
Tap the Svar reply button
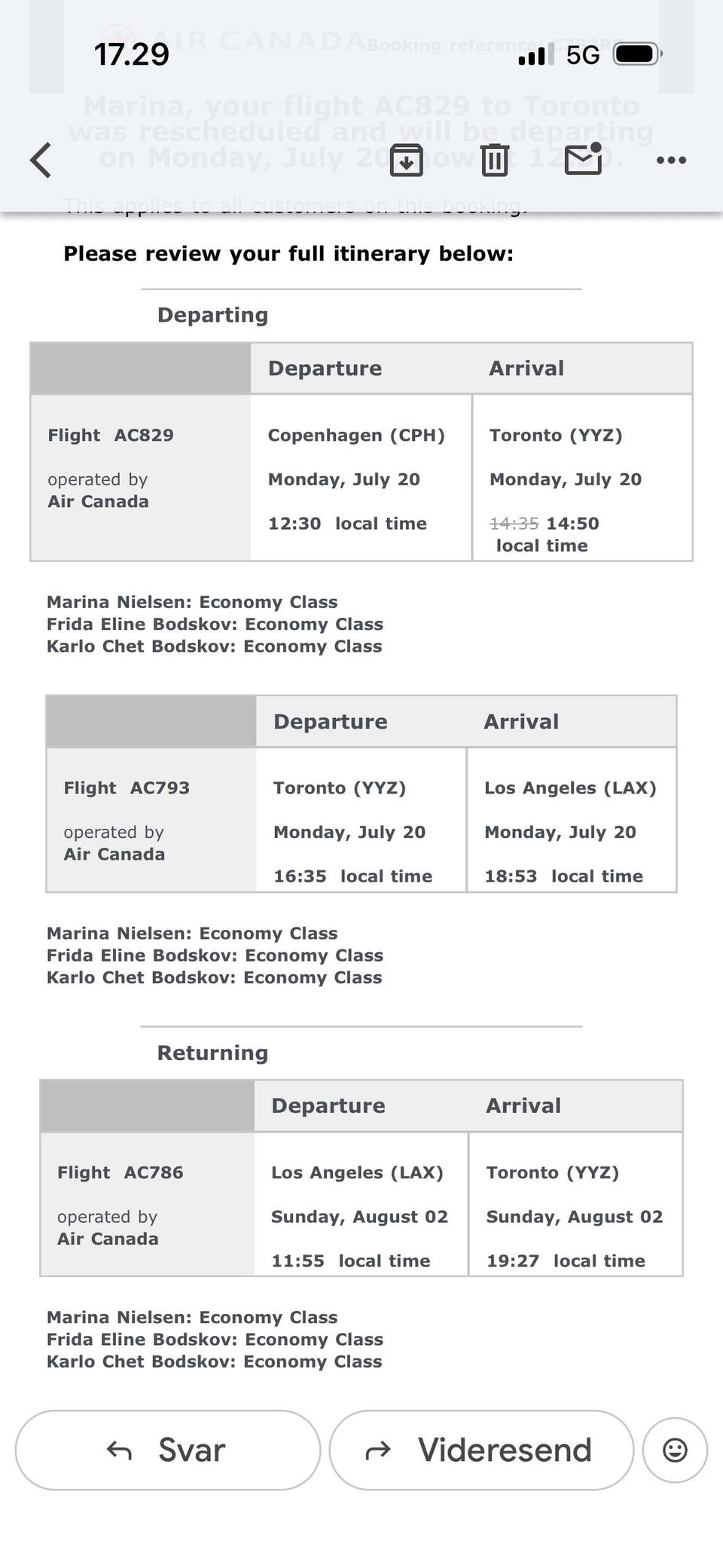pos(168,1450)
